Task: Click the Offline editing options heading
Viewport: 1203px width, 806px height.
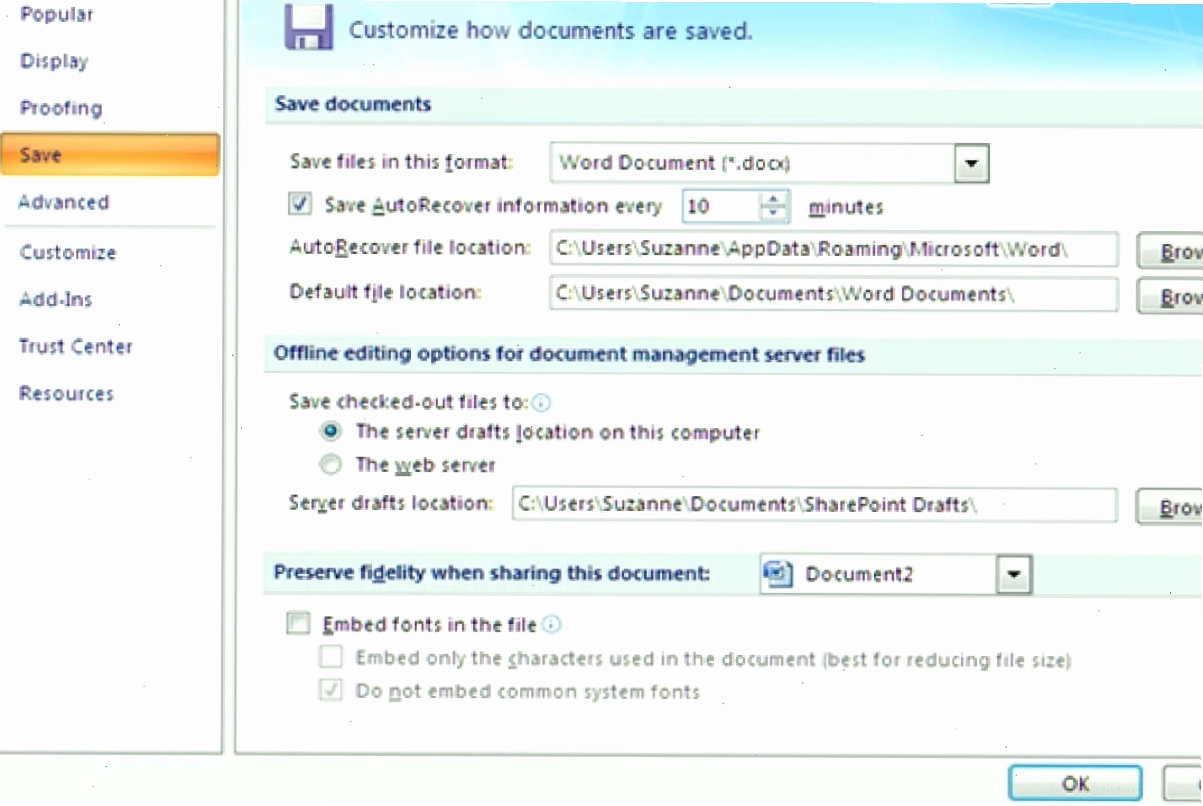Action: (x=570, y=354)
